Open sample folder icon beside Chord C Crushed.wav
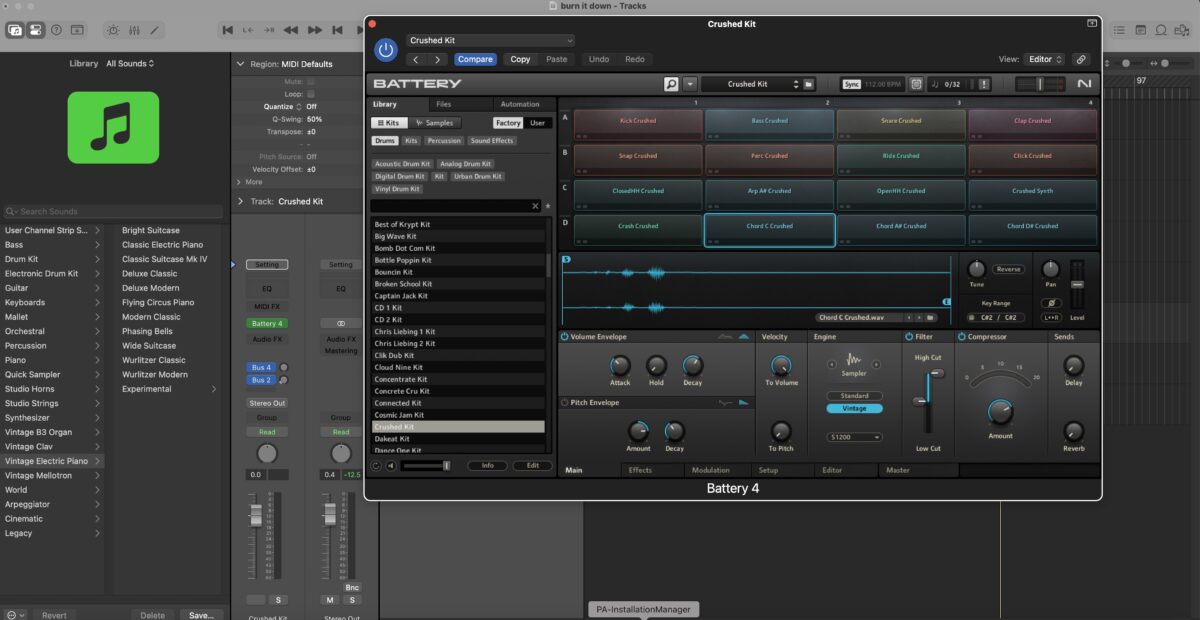 pos(929,317)
